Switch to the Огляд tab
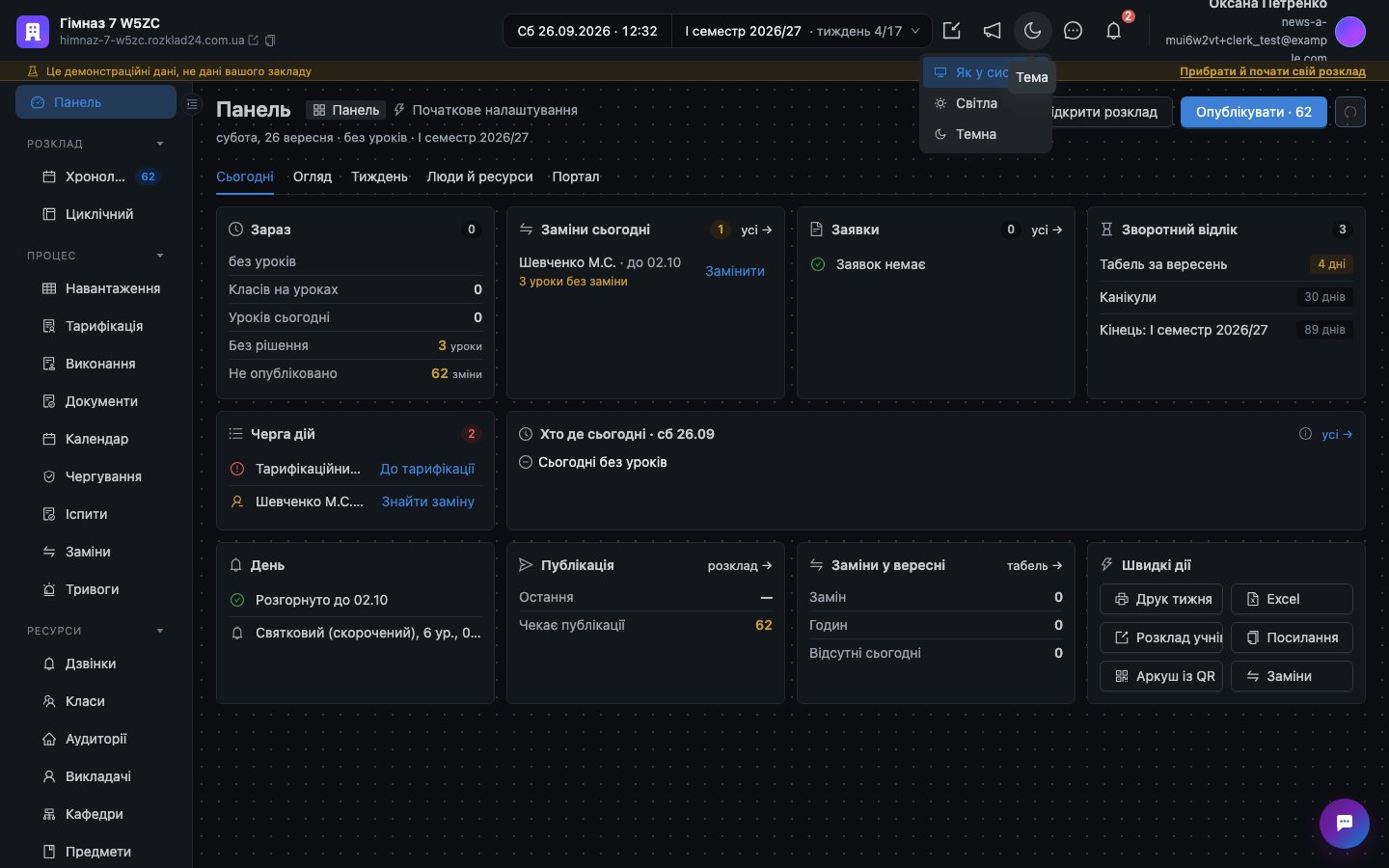 [x=313, y=176]
